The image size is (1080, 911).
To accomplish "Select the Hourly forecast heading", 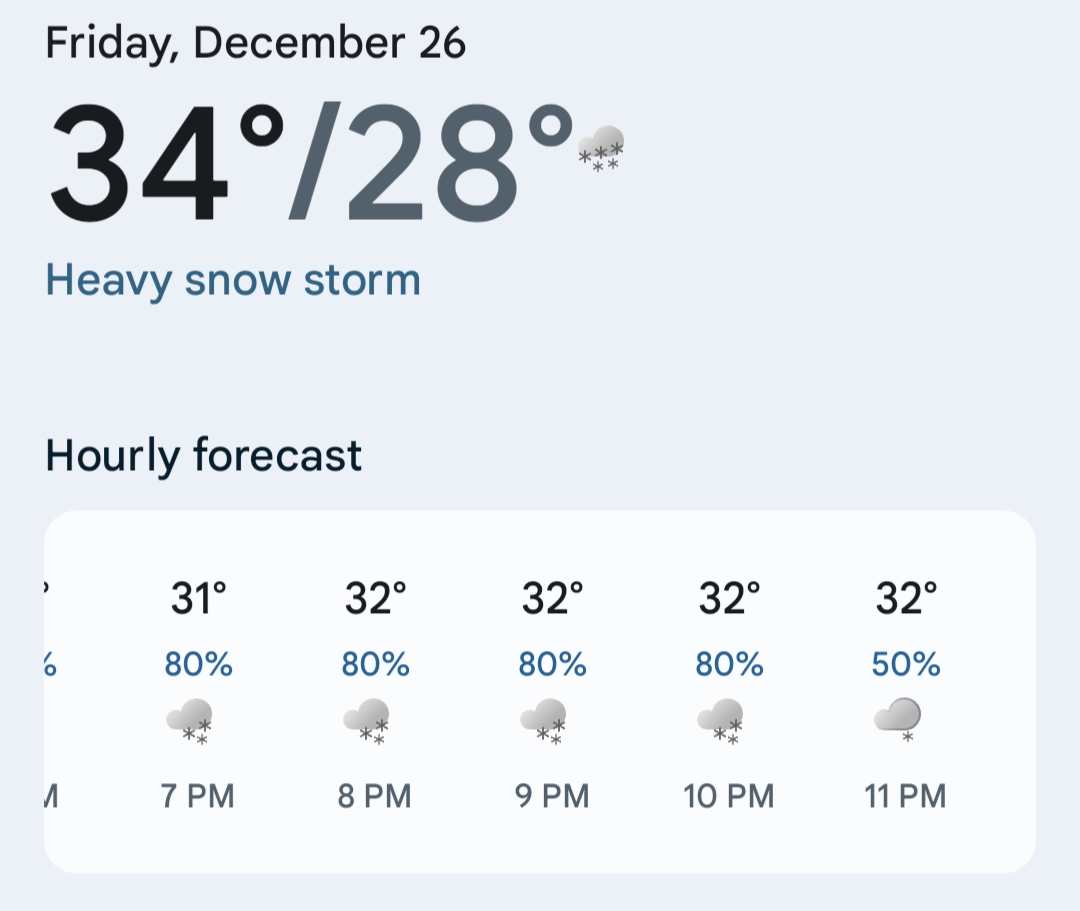I will point(204,456).
